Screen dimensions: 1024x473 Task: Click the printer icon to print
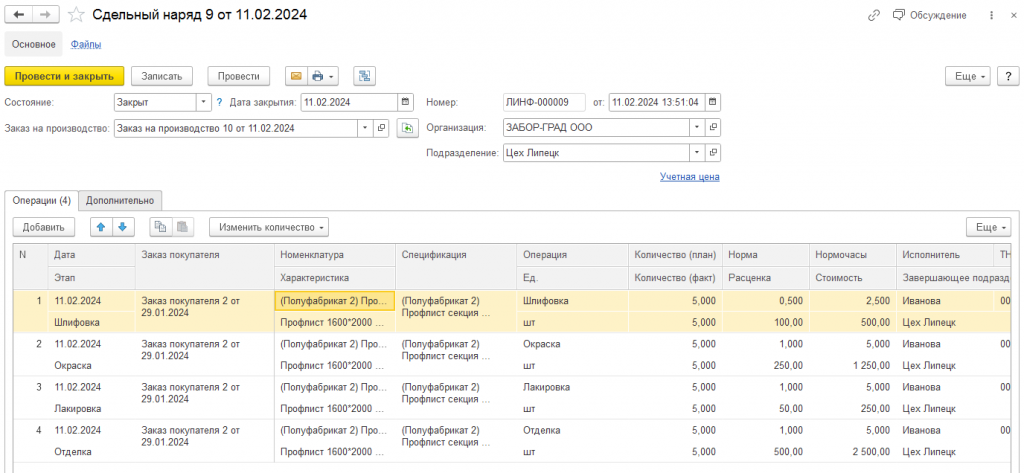pyautogui.click(x=317, y=76)
